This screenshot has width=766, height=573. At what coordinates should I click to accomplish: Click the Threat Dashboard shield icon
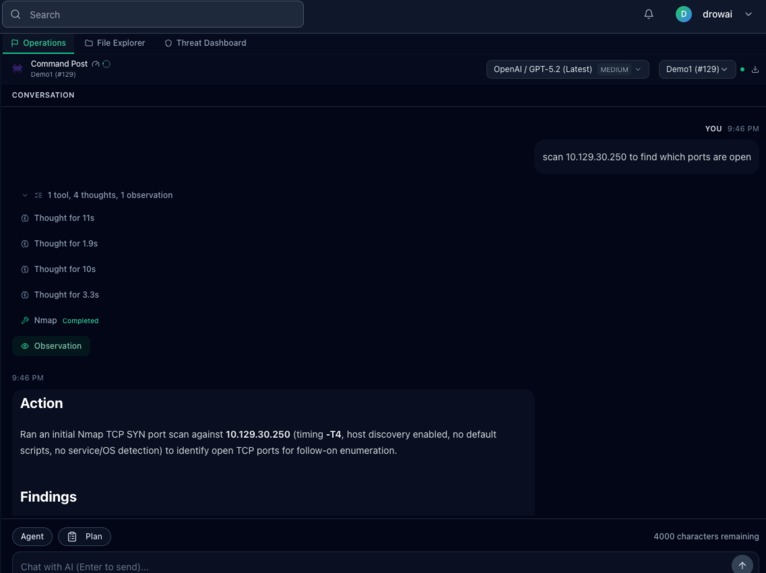pyautogui.click(x=168, y=43)
